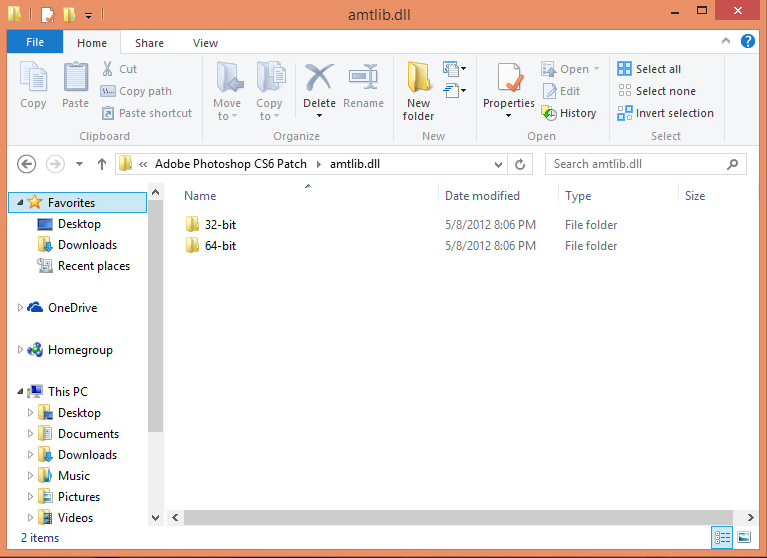Click Invert selection
Screen dimensions: 767x558
pyautogui.click(x=665, y=113)
